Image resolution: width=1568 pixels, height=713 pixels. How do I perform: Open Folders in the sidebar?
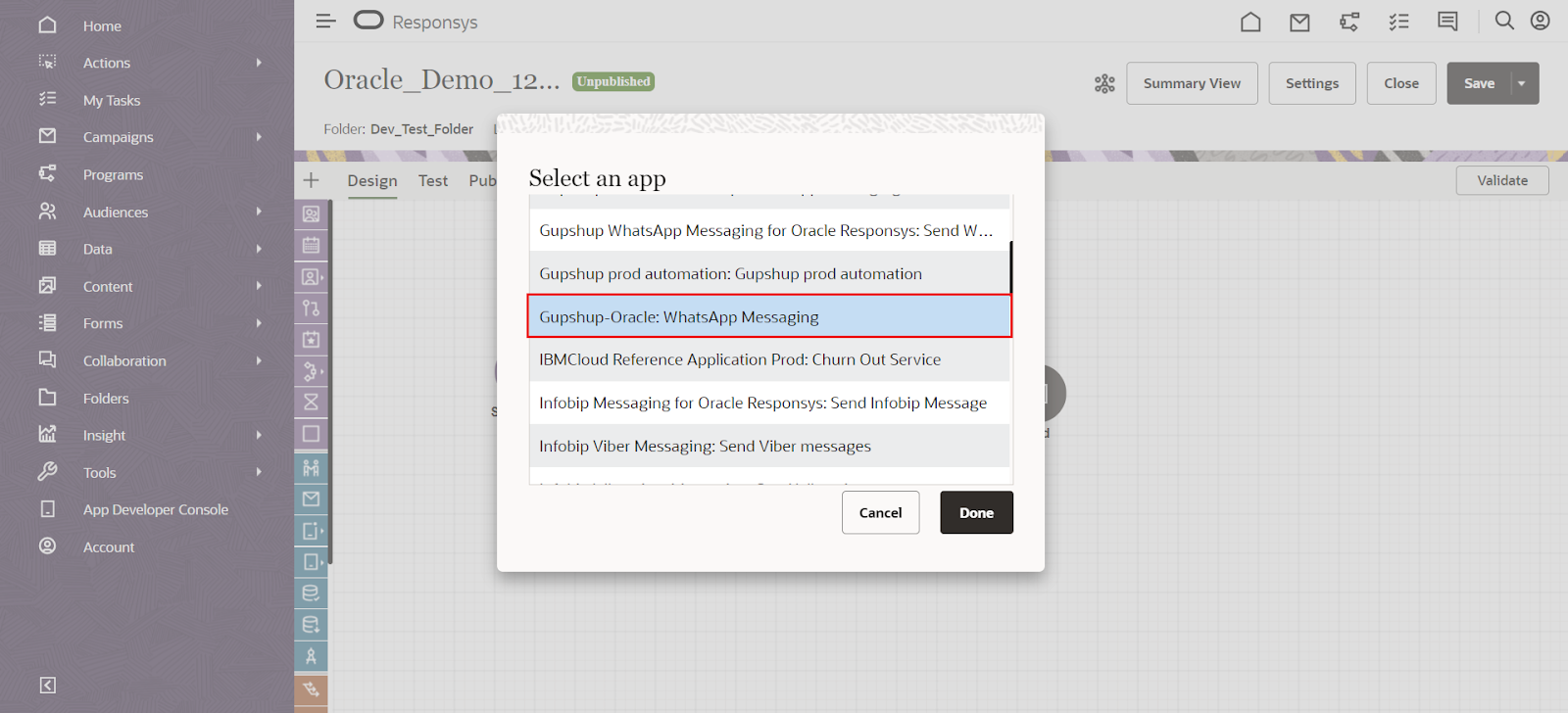pyautogui.click(x=106, y=398)
